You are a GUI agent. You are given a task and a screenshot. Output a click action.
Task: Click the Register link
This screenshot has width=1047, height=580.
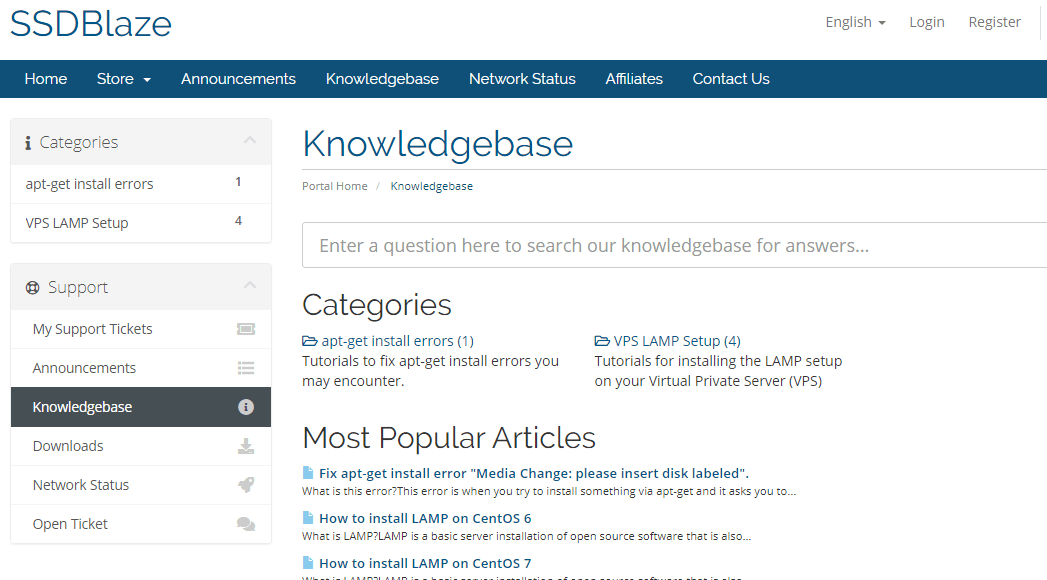(x=994, y=22)
